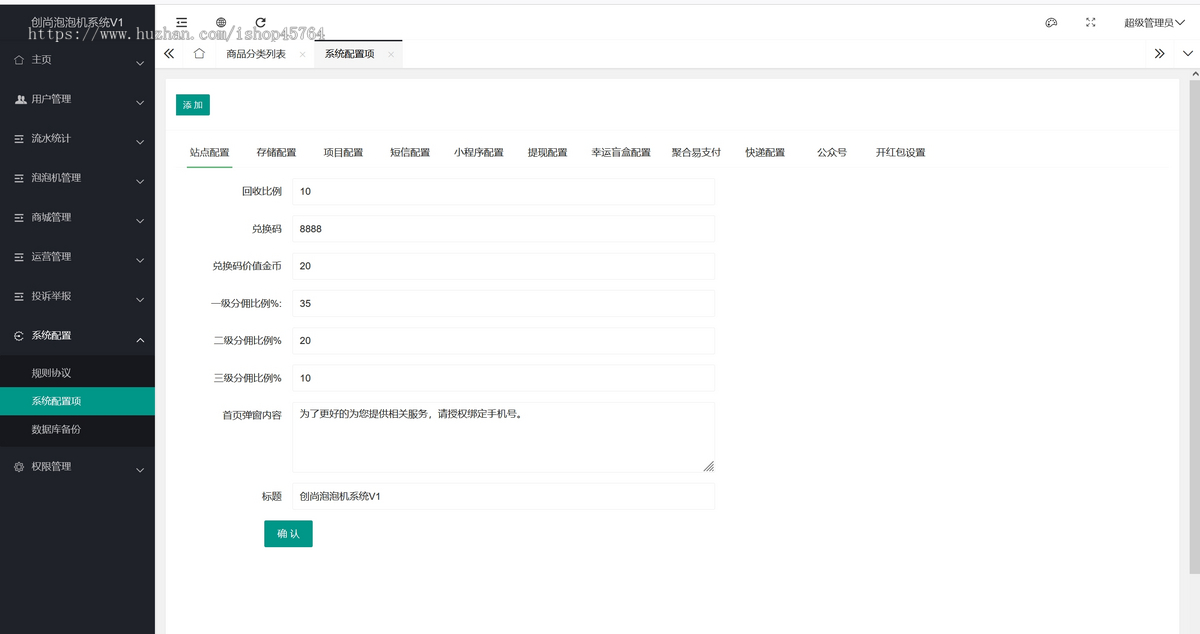1200x634 pixels.
Task: Switch to the 开红包设置 tab
Action: pyautogui.click(x=901, y=152)
